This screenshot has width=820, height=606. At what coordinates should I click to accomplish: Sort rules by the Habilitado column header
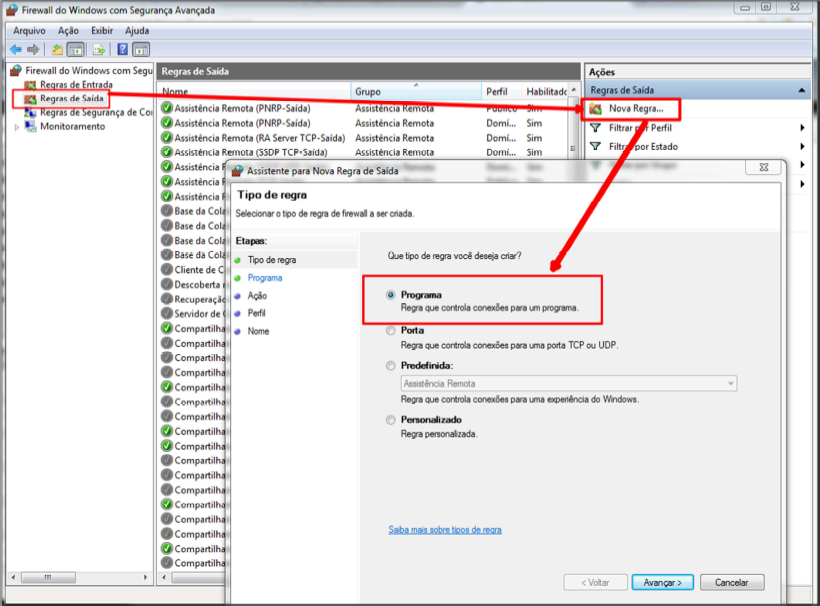coord(545,92)
